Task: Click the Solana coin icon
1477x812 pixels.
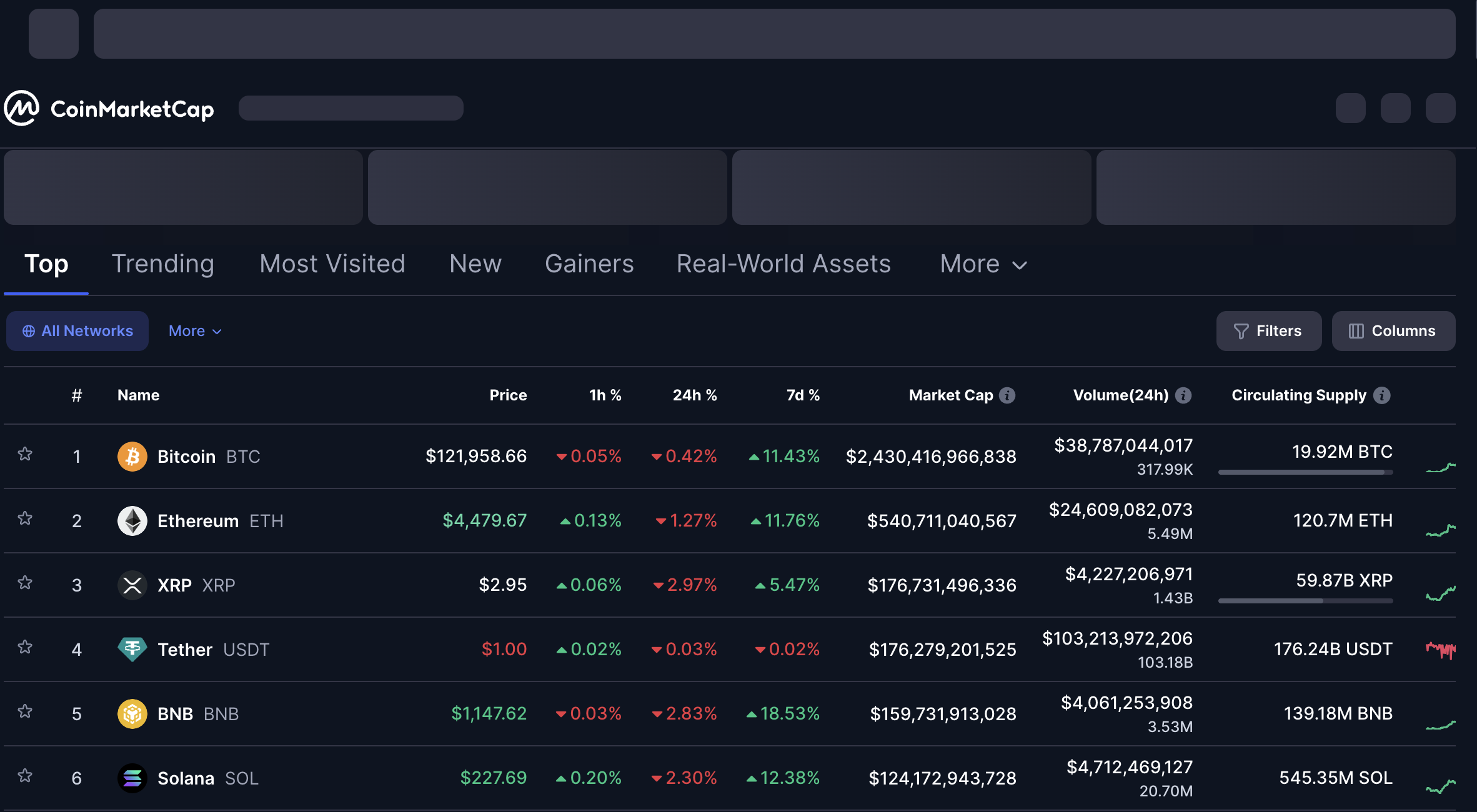Action: tap(132, 778)
